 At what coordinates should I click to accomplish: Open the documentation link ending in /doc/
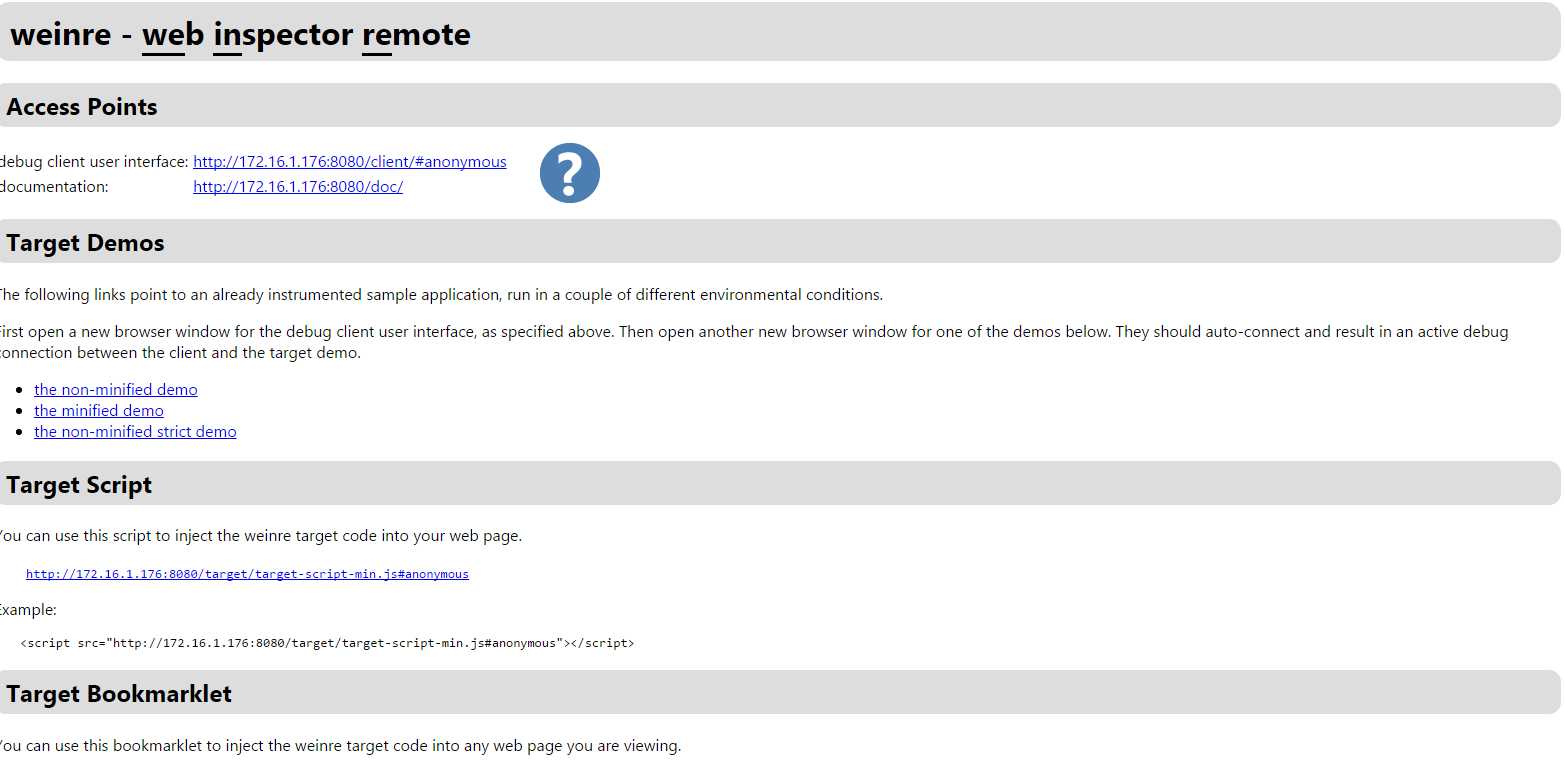pos(298,186)
